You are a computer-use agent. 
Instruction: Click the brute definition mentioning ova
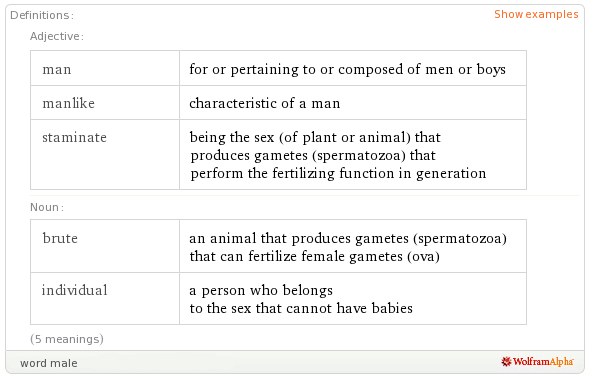[348, 247]
